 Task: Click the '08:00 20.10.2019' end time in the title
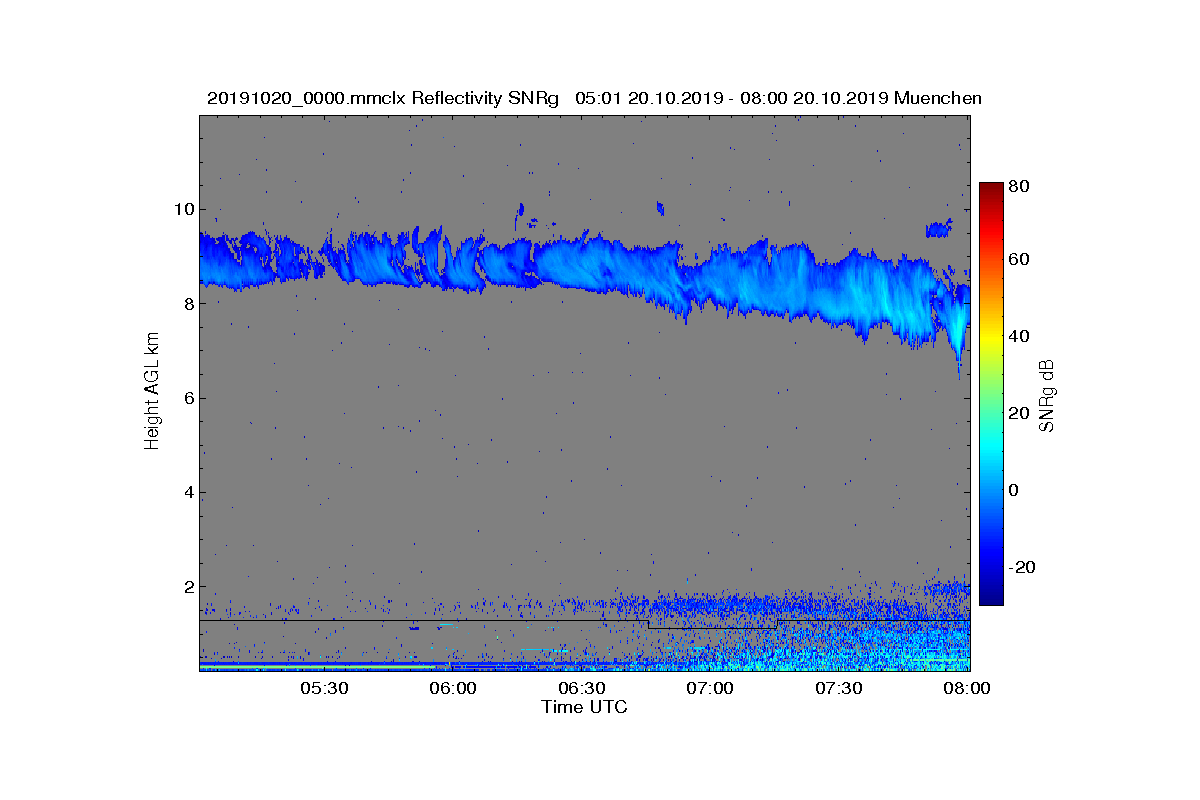point(811,98)
